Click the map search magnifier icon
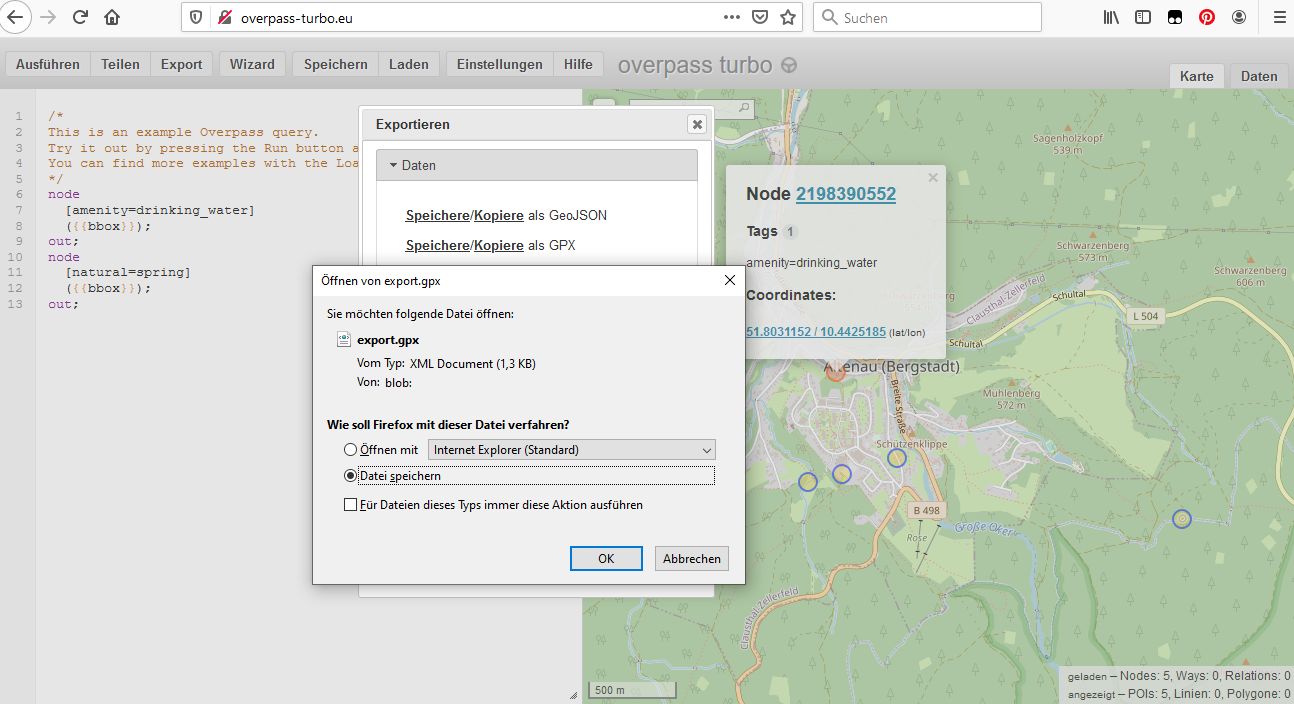 (x=743, y=106)
